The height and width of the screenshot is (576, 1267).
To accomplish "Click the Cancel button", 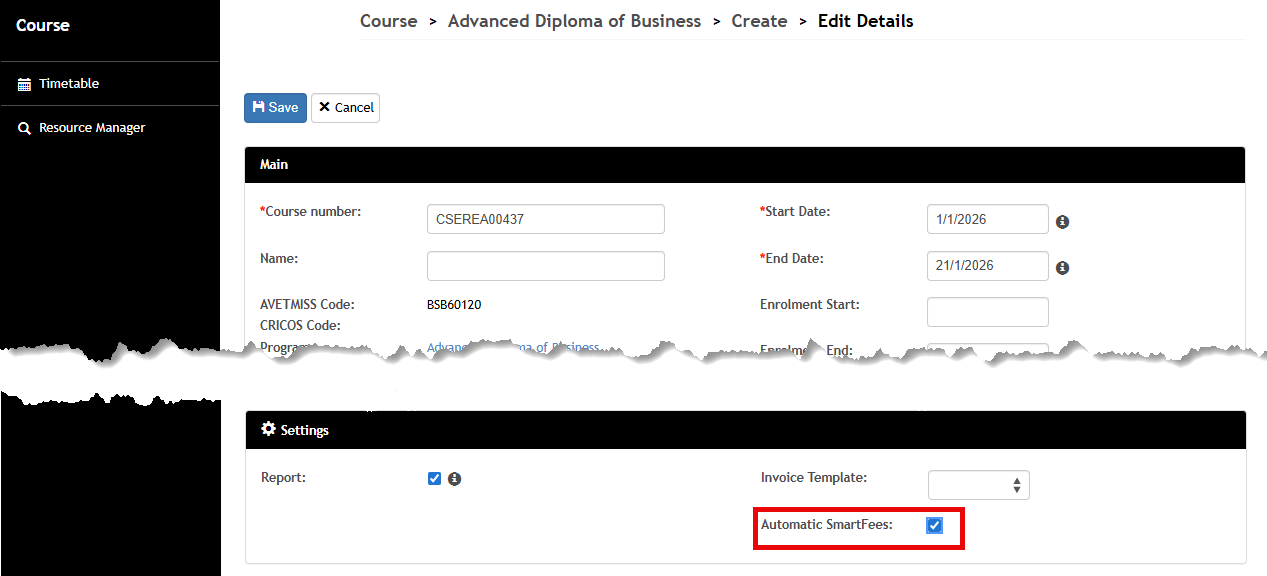I will 345,108.
